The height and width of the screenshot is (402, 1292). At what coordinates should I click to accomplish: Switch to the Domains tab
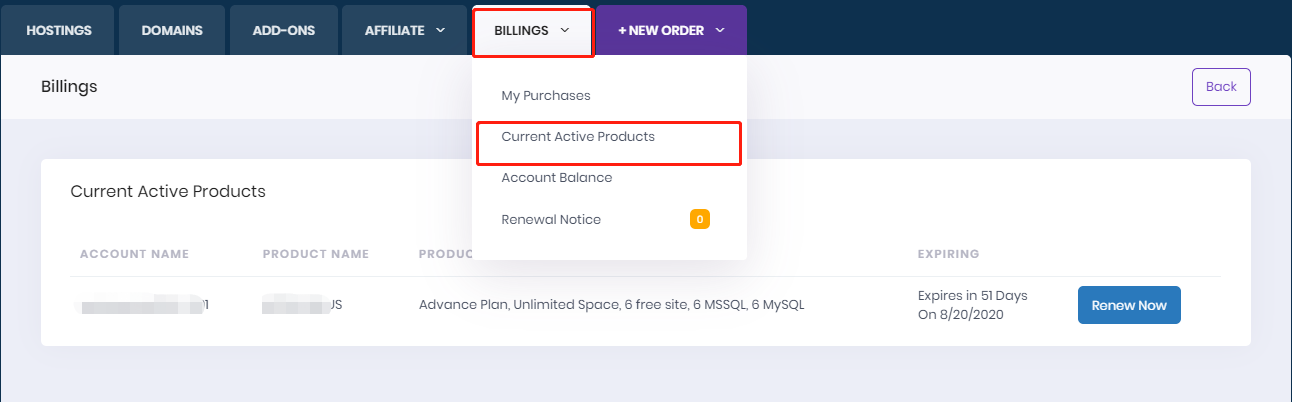click(x=172, y=30)
